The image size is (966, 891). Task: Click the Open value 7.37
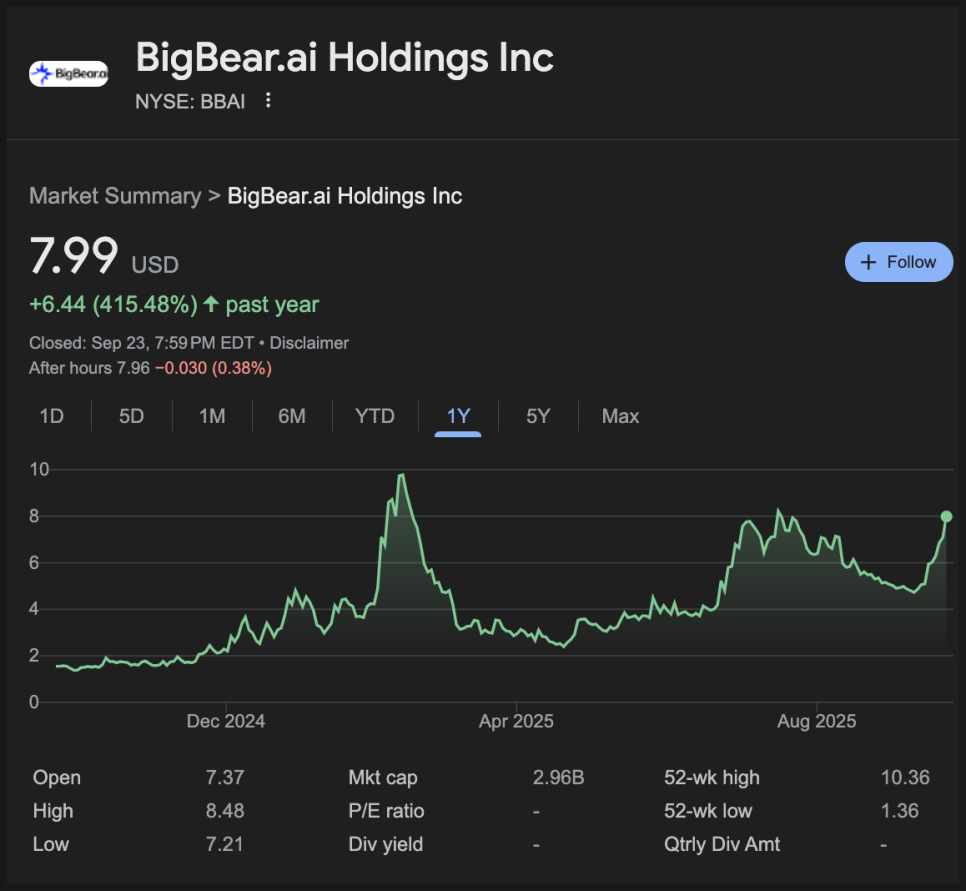click(x=225, y=778)
